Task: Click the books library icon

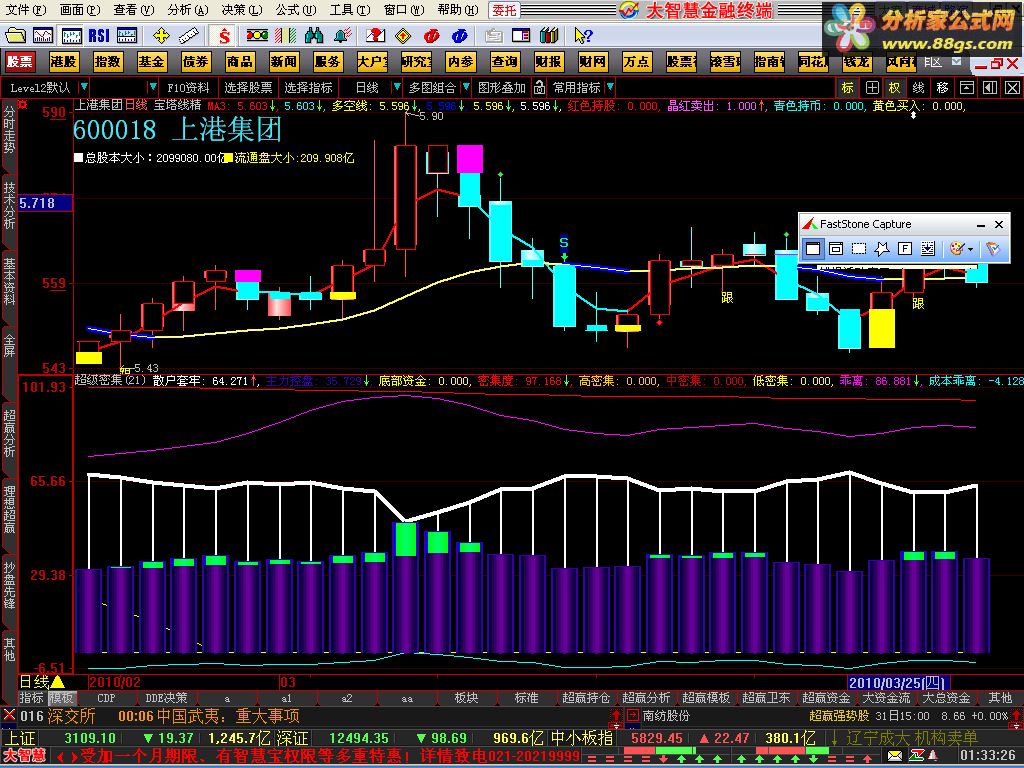Action: (x=549, y=35)
